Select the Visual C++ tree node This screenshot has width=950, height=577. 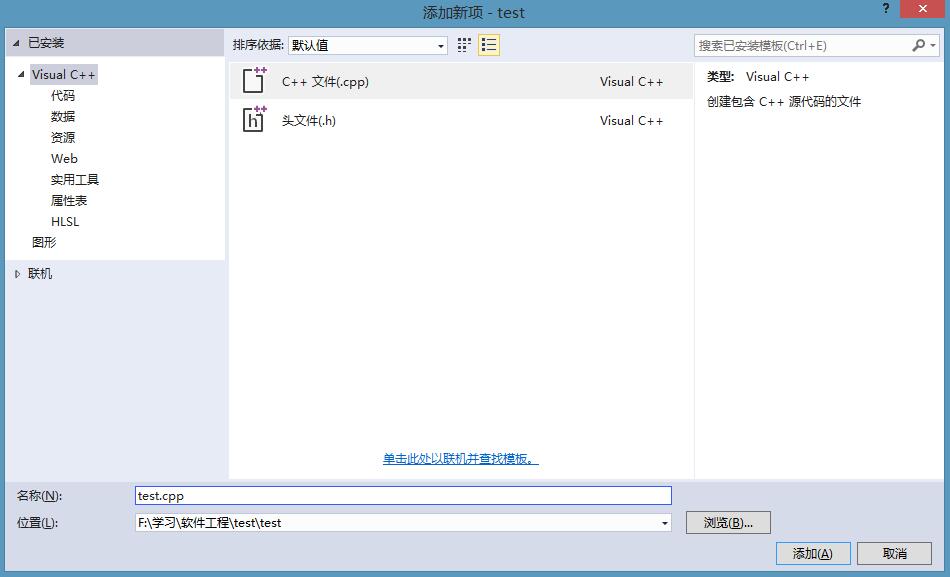tap(64, 75)
